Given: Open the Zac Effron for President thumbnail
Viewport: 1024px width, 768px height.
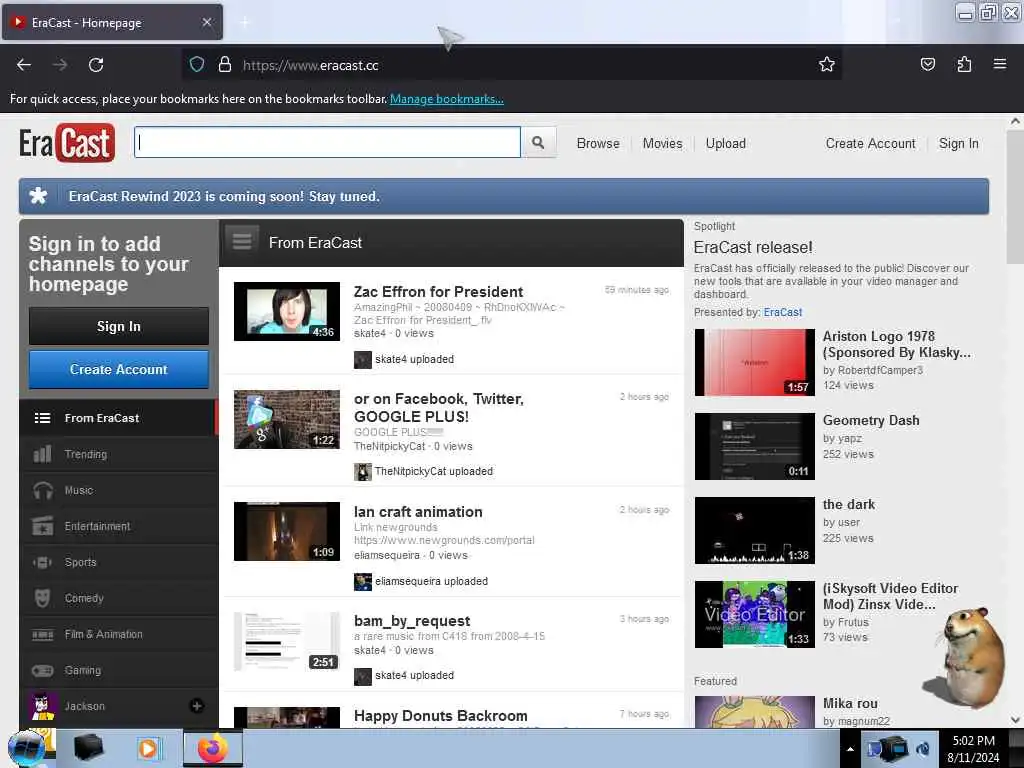Looking at the screenshot, I should [287, 312].
